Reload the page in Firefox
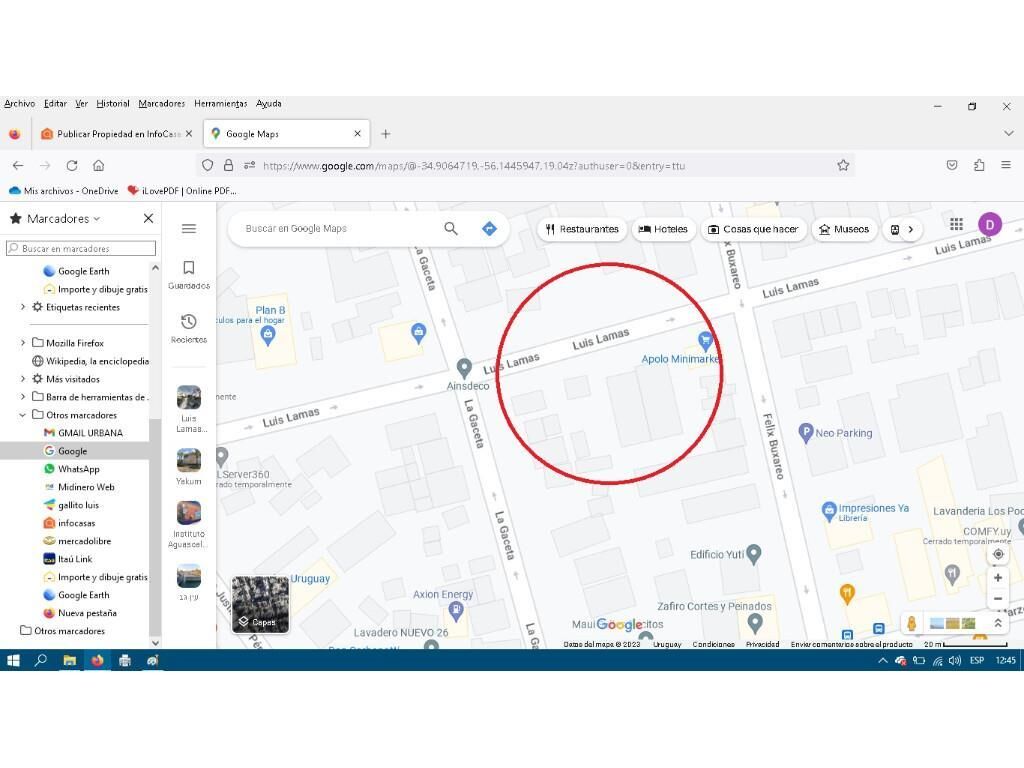 72,165
